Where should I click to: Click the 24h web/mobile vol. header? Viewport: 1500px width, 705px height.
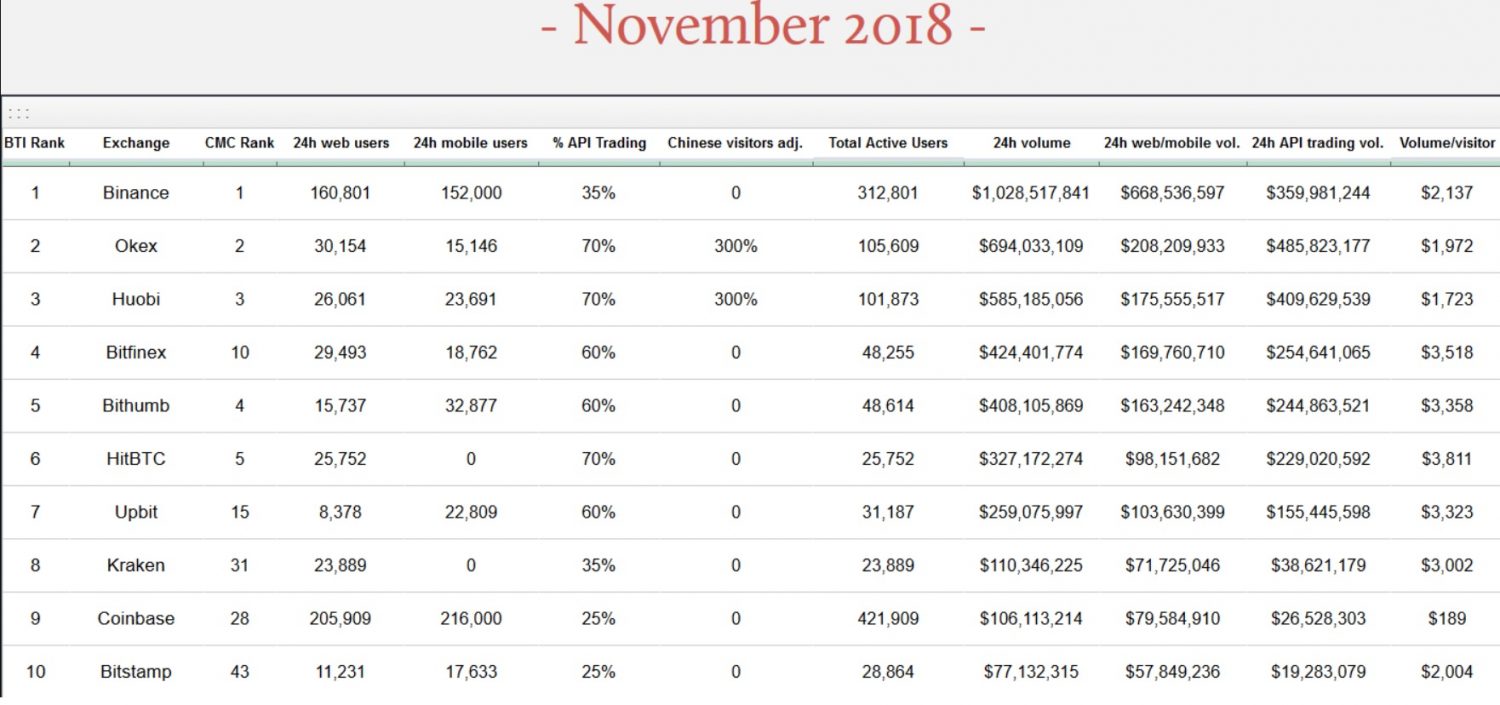click(x=1172, y=143)
